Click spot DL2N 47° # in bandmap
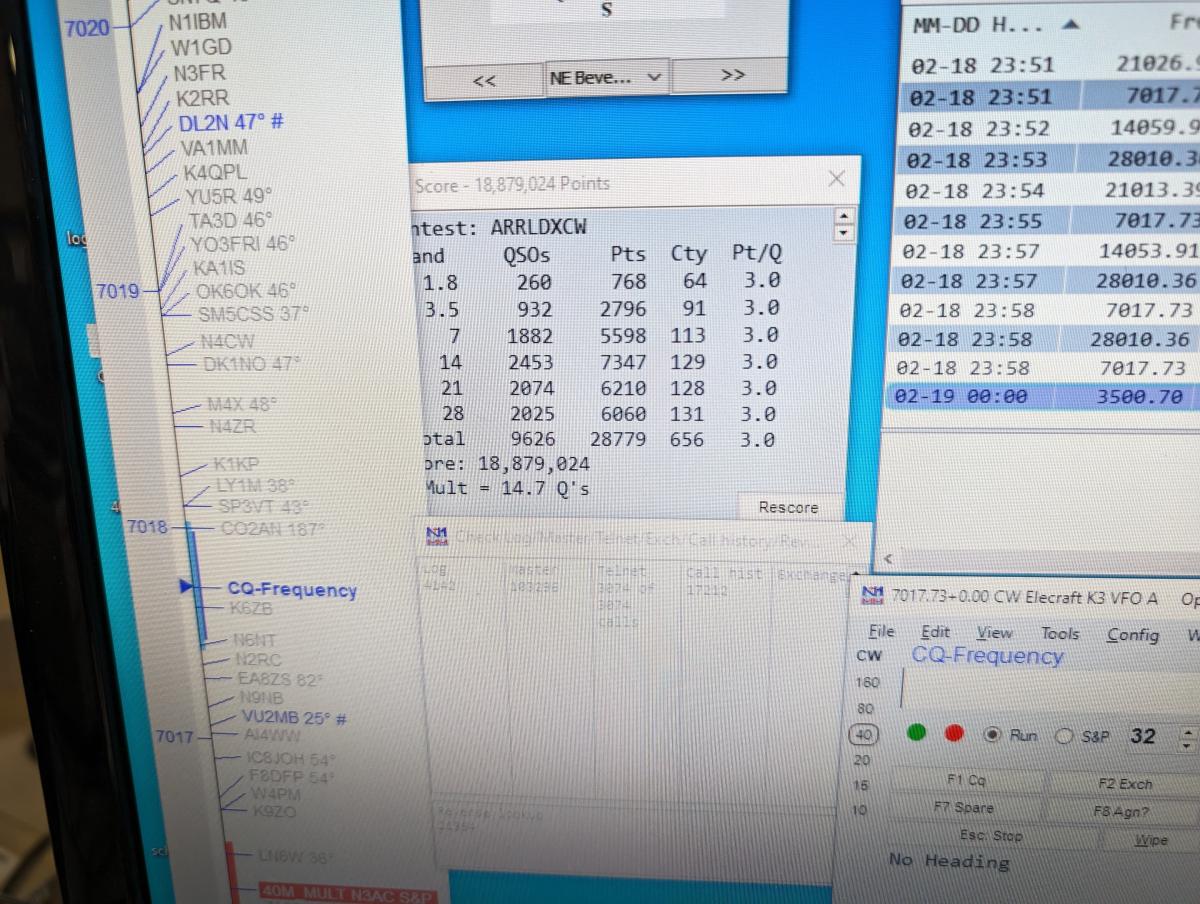Viewport: 1200px width, 904px height. tap(231, 122)
